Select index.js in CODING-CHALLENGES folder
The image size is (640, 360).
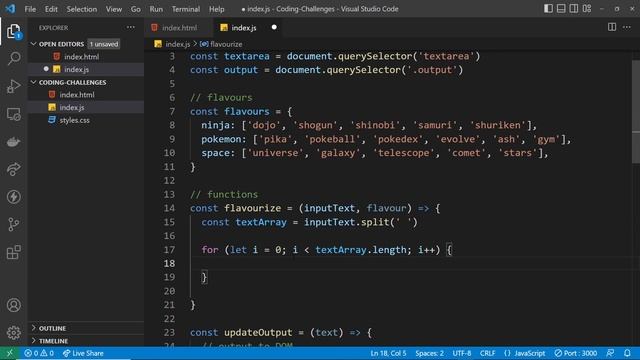click(86, 107)
